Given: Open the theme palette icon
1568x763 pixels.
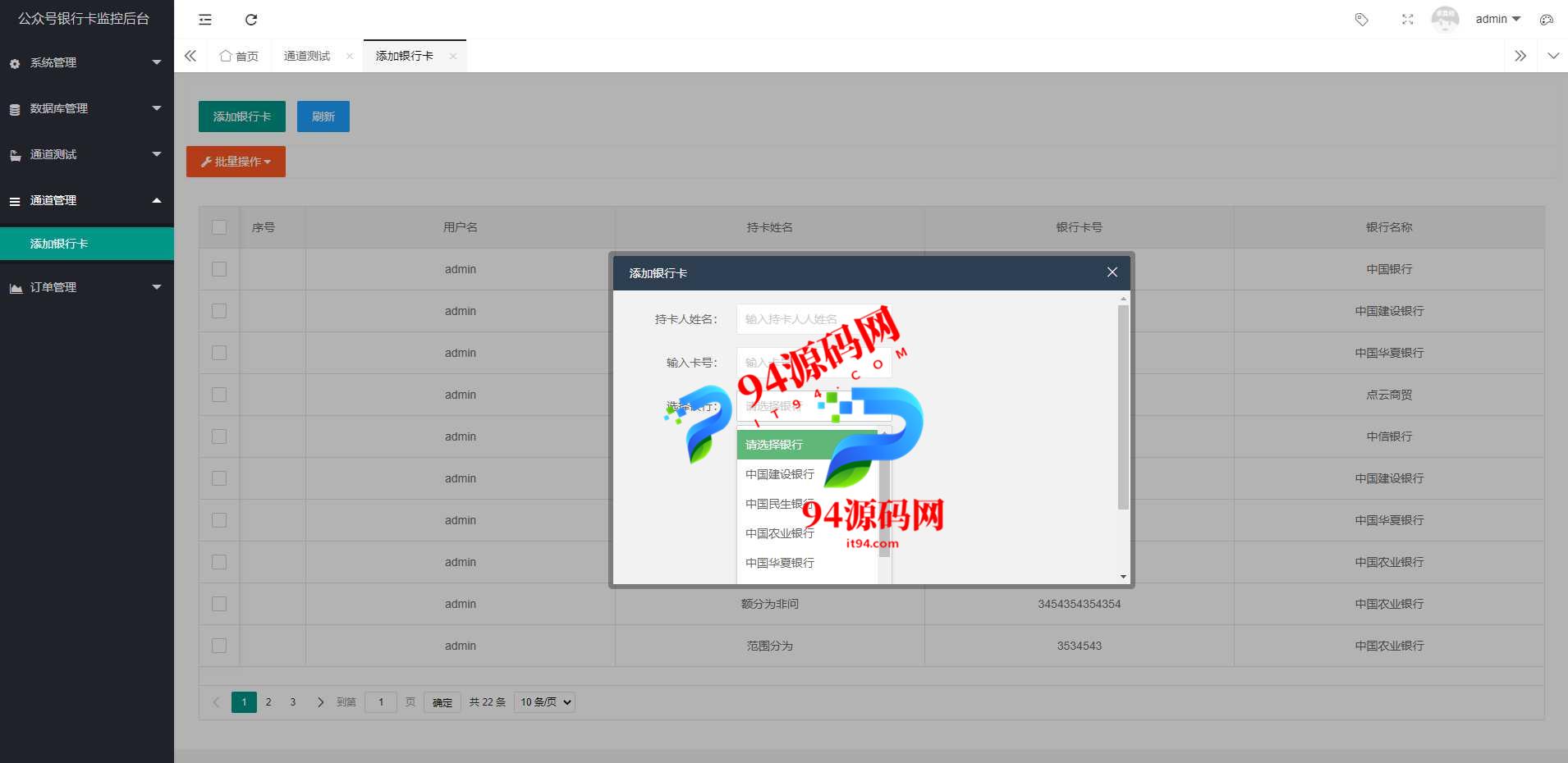Looking at the screenshot, I should 1547,20.
